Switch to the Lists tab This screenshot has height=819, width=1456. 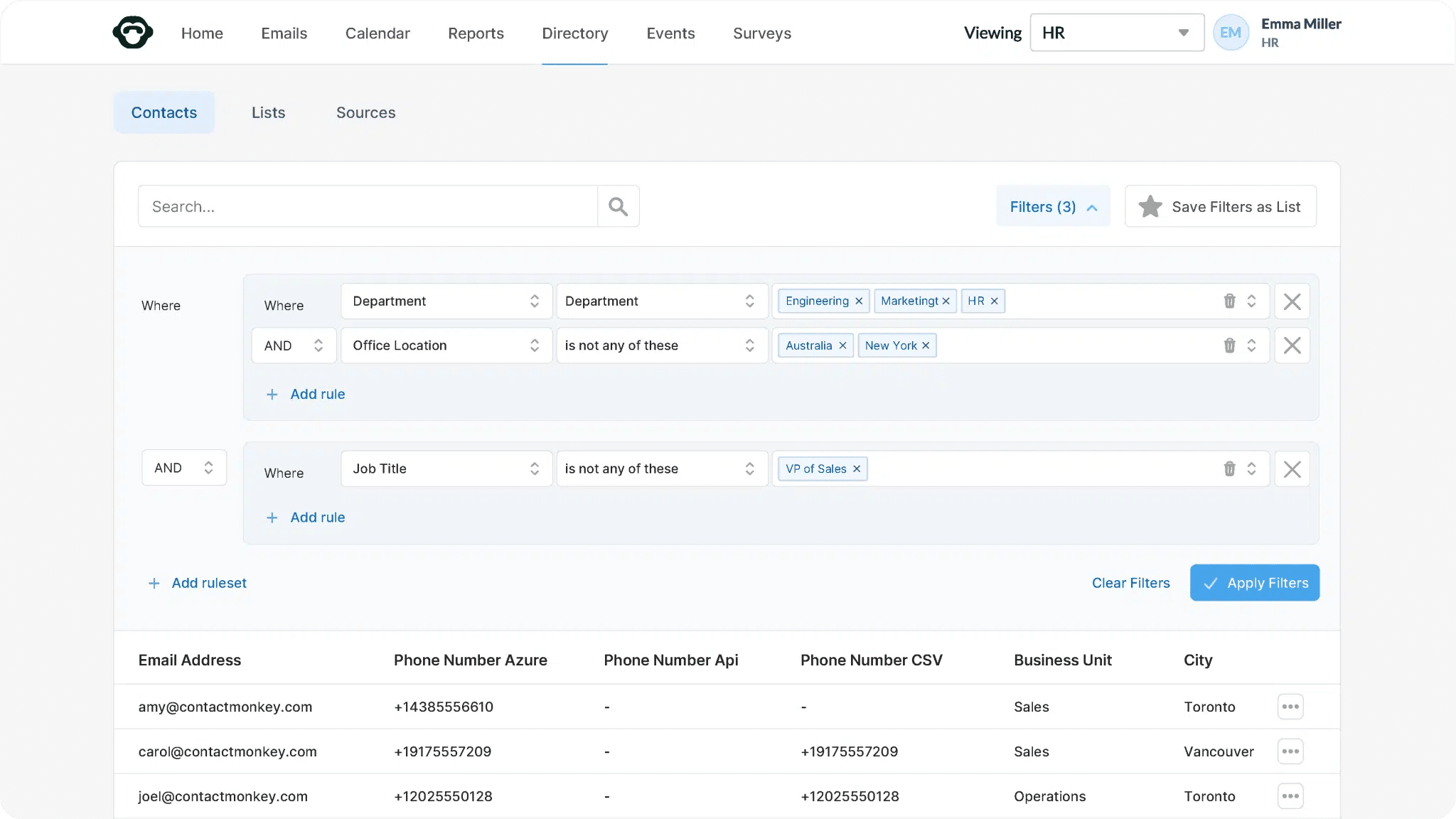tap(268, 112)
